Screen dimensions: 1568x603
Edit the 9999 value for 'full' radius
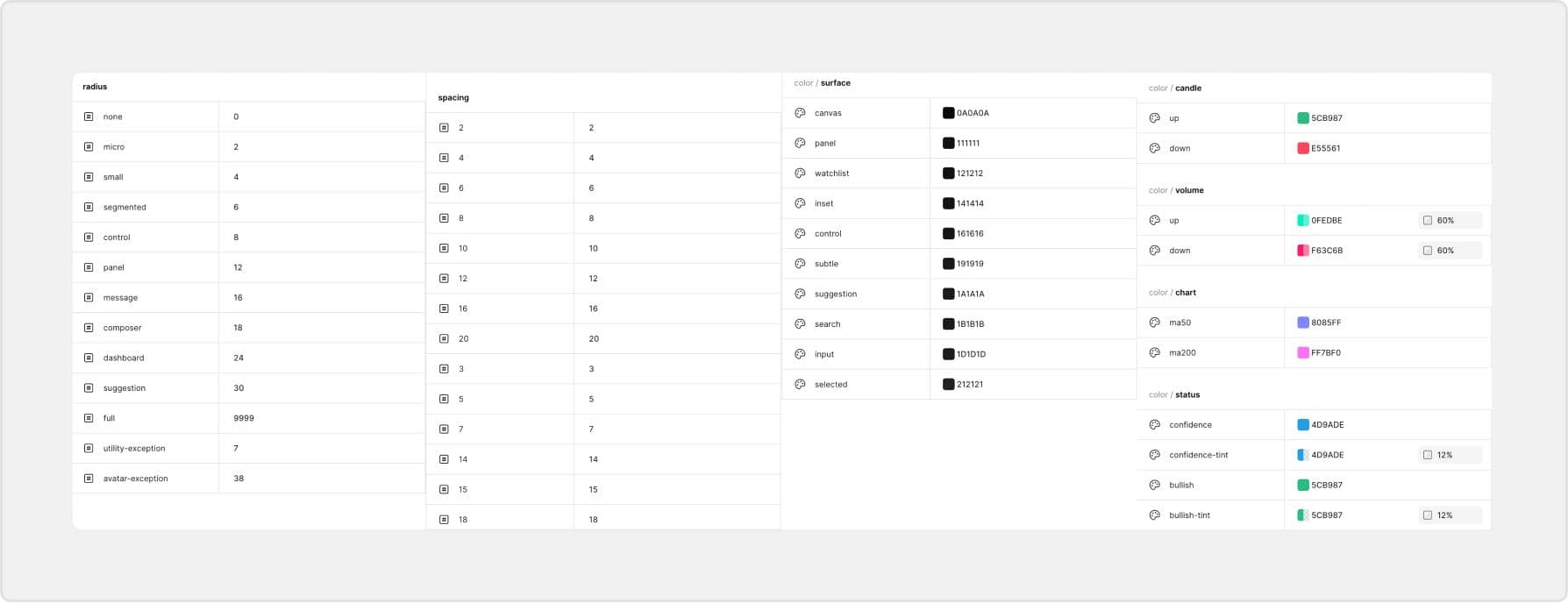click(244, 418)
